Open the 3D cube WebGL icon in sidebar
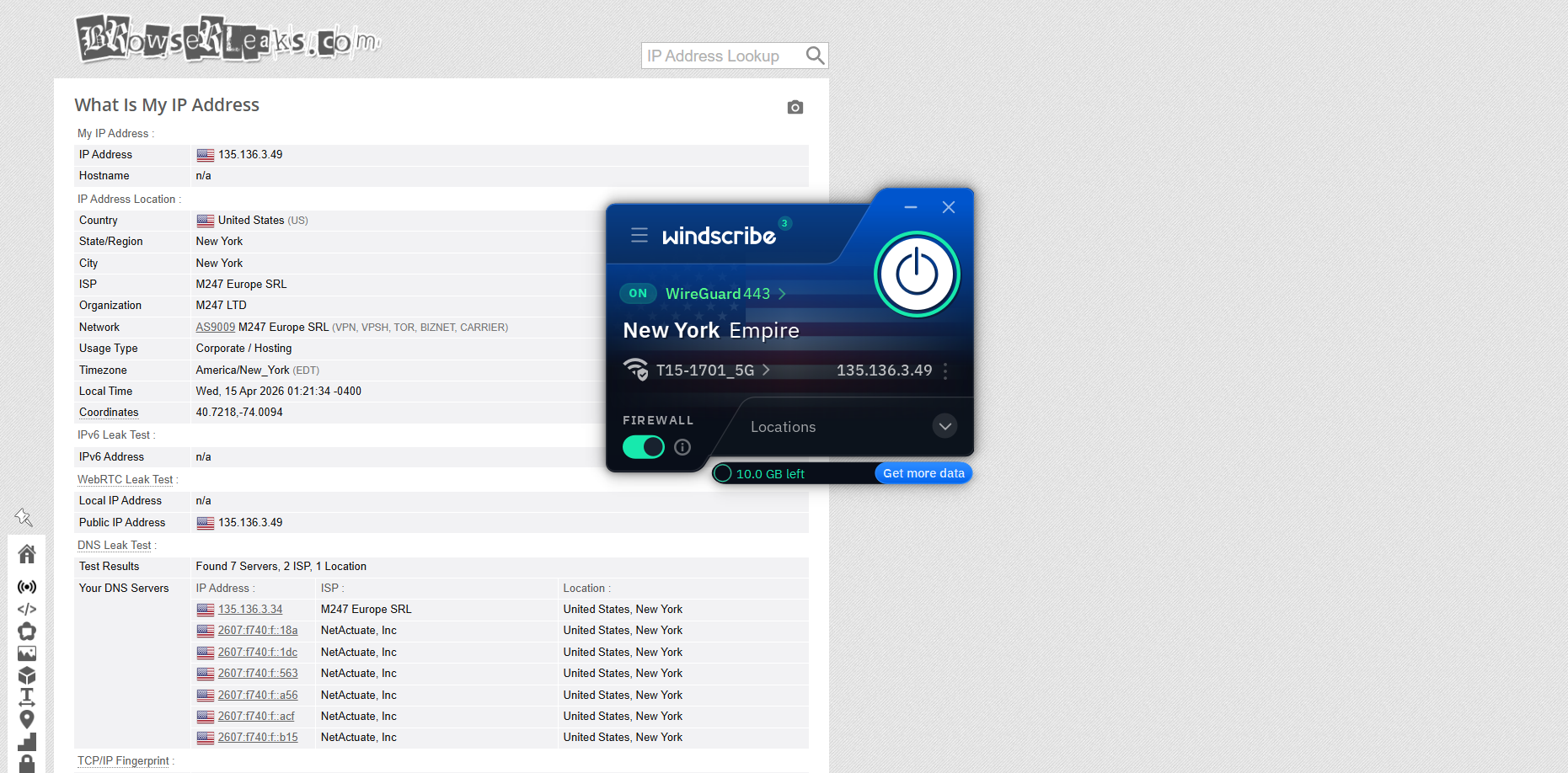The width and height of the screenshot is (1568, 773). point(27,675)
